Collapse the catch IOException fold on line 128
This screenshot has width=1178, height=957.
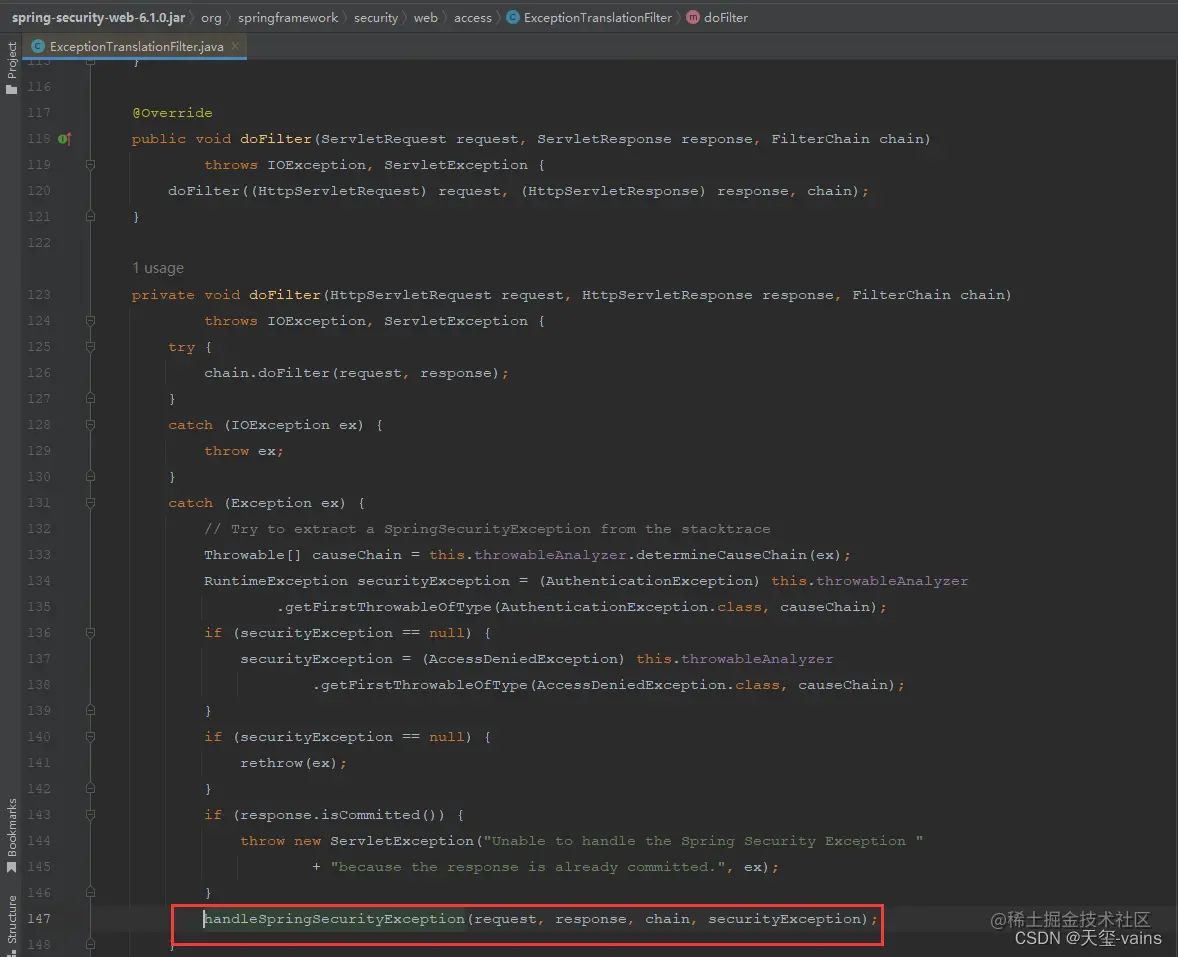point(90,425)
